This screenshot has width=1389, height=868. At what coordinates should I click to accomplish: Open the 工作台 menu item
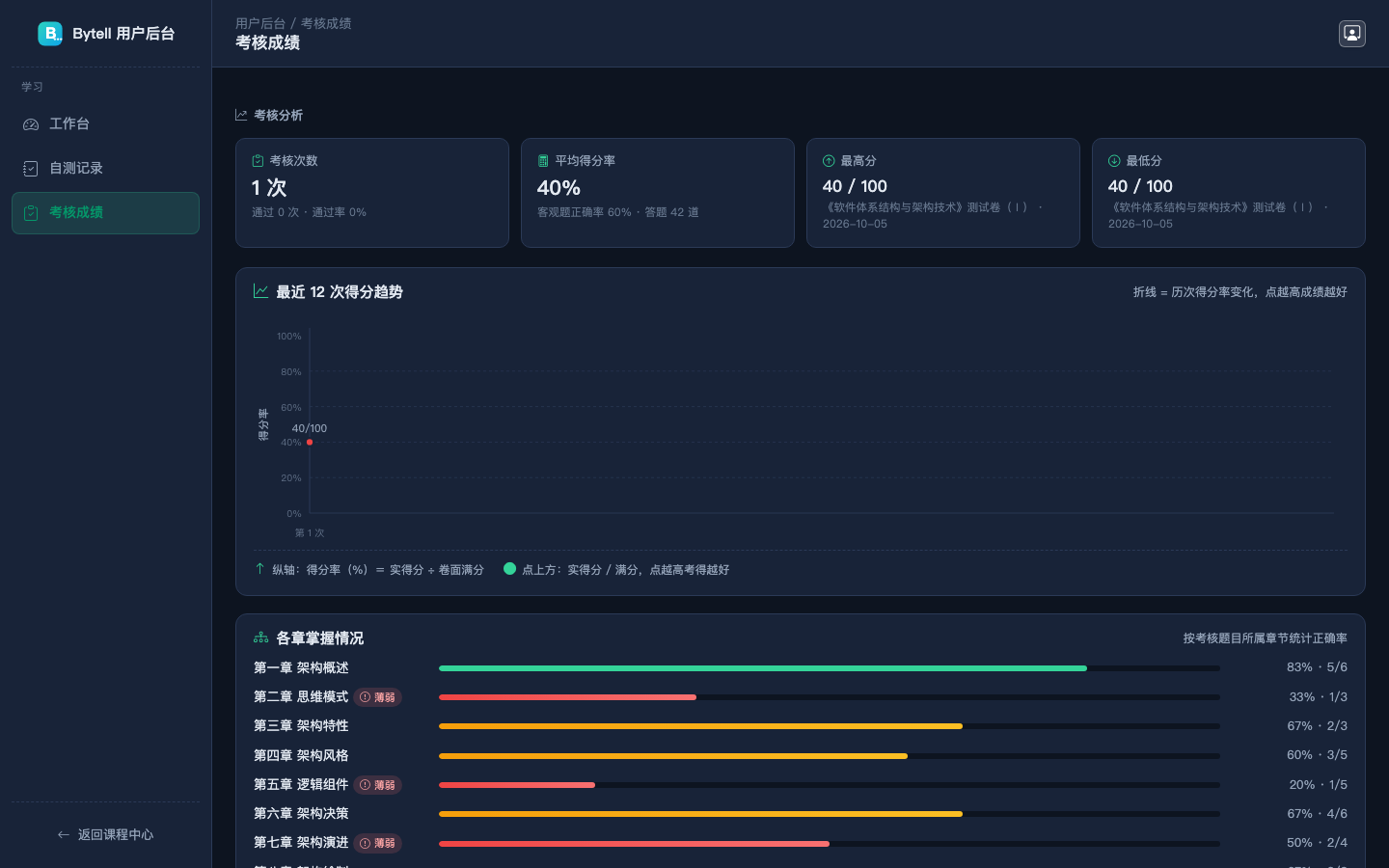click(105, 124)
